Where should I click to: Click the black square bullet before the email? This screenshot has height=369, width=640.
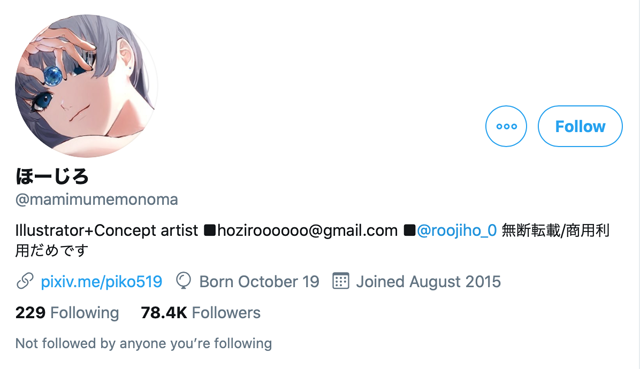[209, 230]
